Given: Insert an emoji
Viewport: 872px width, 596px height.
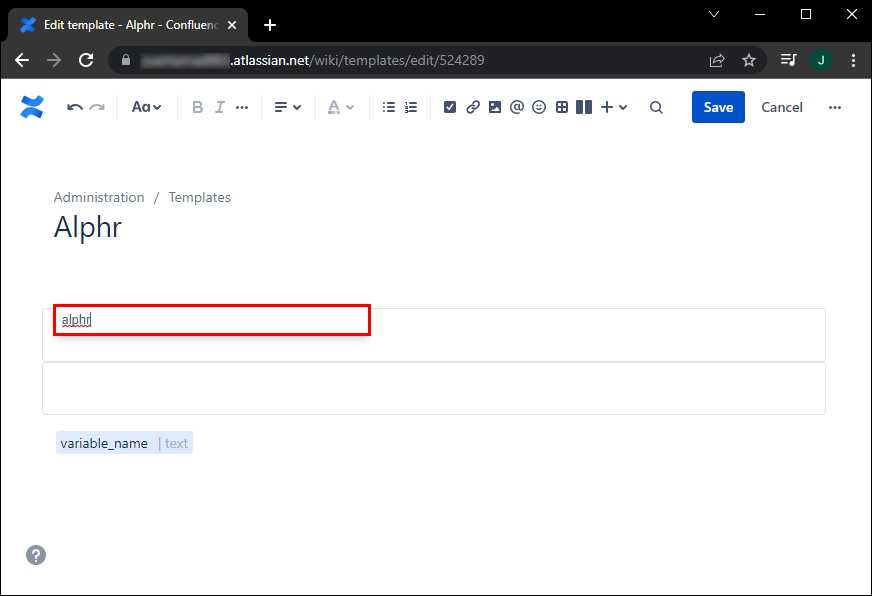Looking at the screenshot, I should click(x=539, y=107).
